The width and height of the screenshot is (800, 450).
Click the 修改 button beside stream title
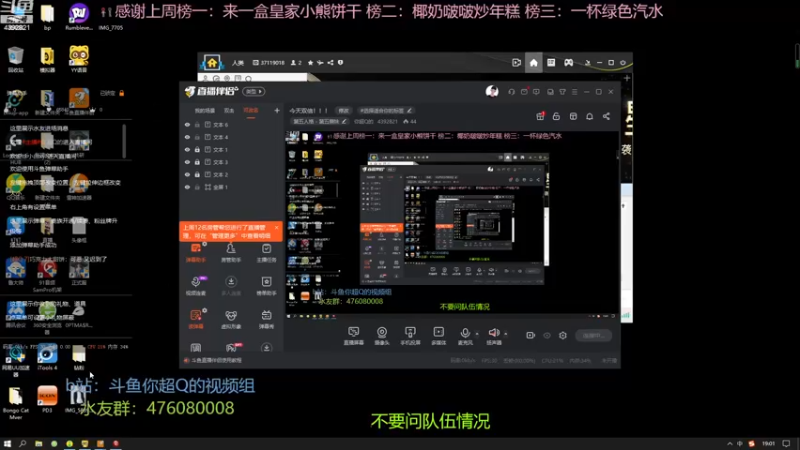click(343, 110)
